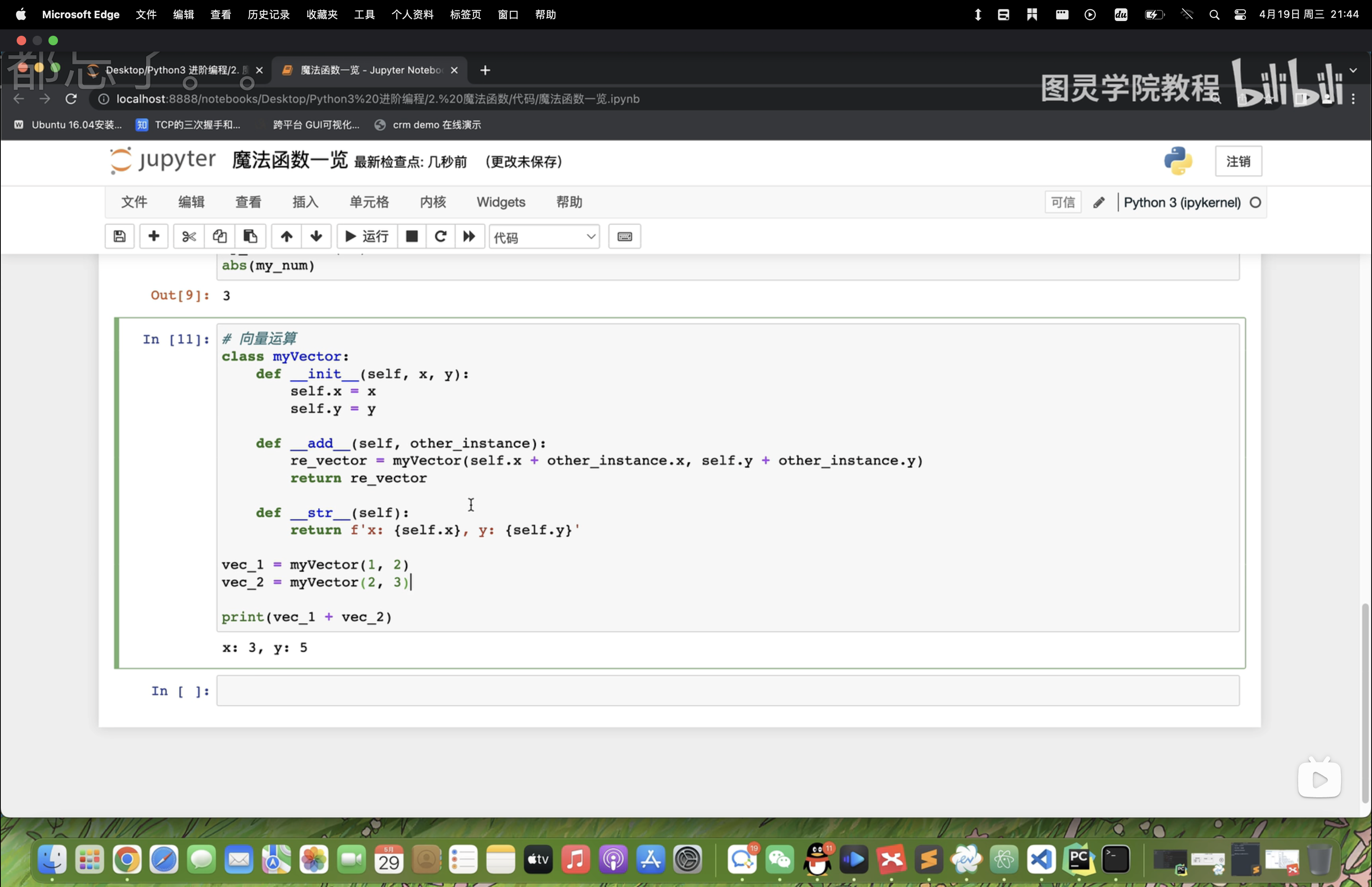Viewport: 1372px width, 887px height.
Task: Click the empty In [ ] code cell
Action: point(728,690)
